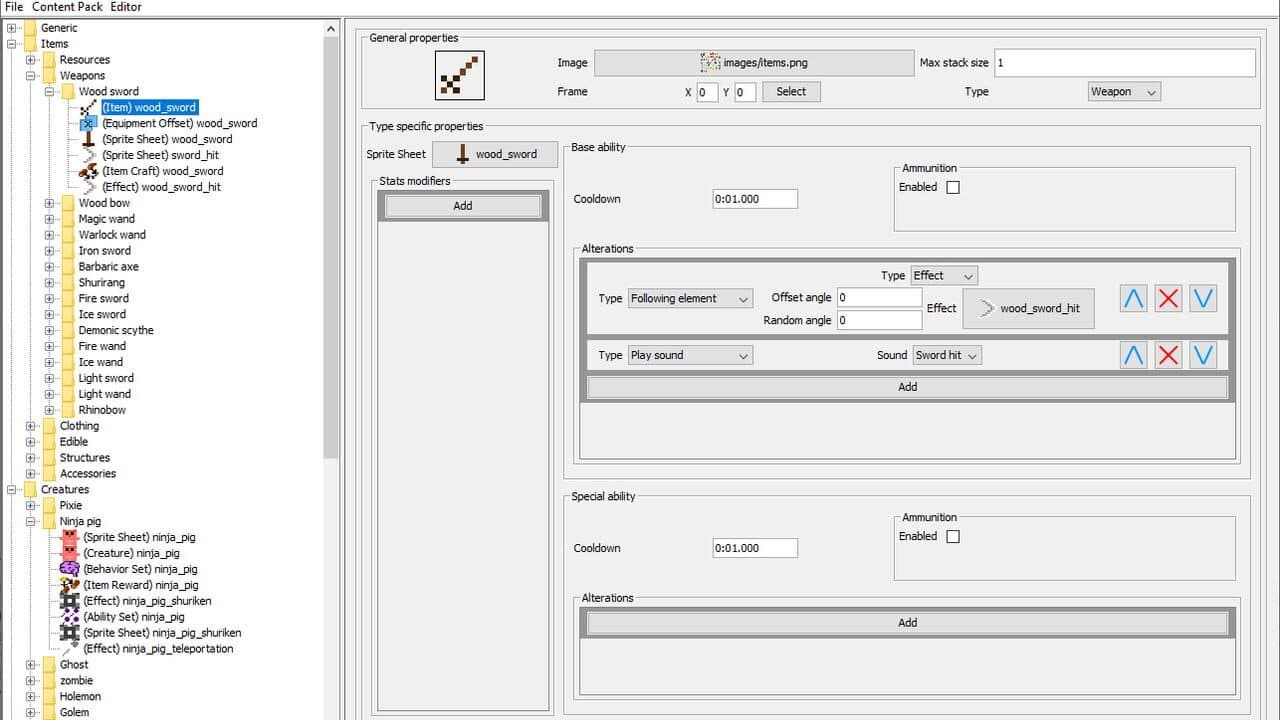1280x720 pixels.
Task: Remove the Play sound alteration
Action: pyautogui.click(x=1168, y=355)
